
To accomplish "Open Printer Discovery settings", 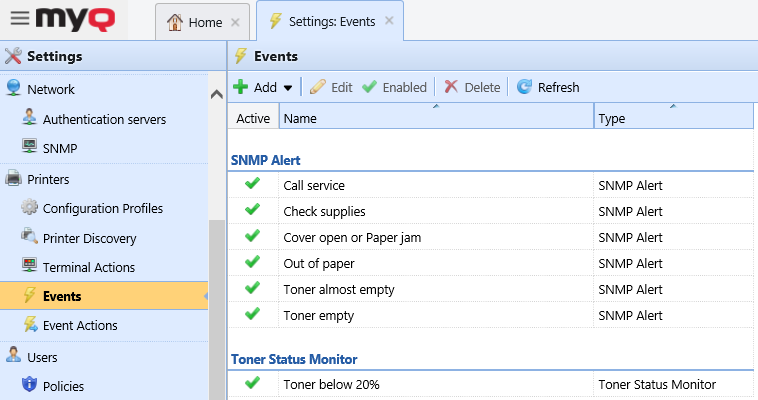I will pos(89,238).
